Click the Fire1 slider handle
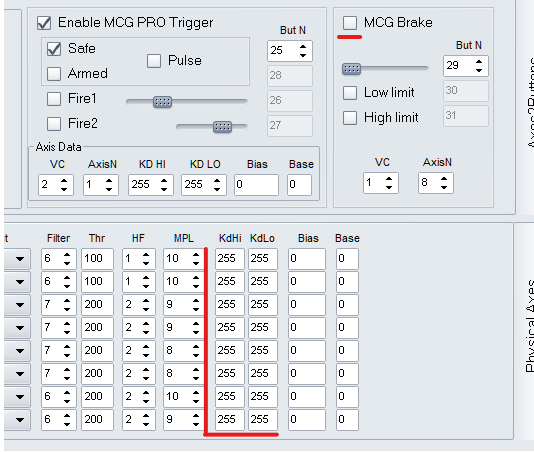This screenshot has height=452, width=534. point(162,102)
